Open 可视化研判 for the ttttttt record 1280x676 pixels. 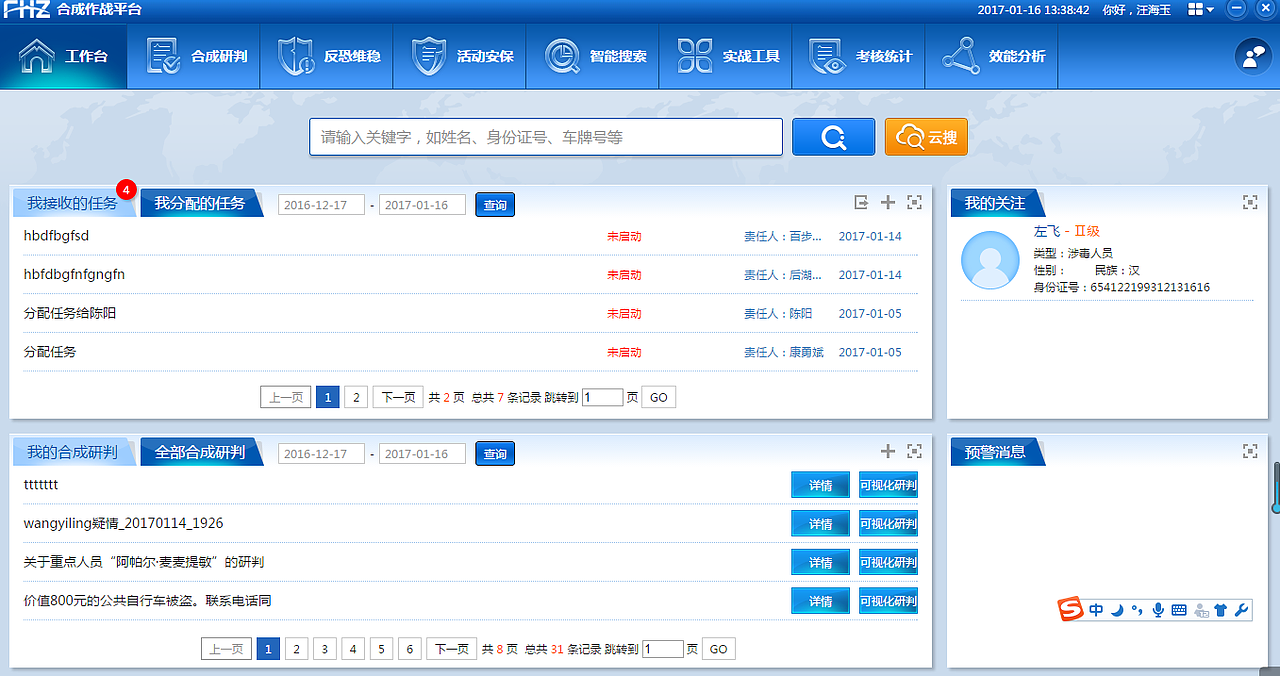[x=888, y=484]
